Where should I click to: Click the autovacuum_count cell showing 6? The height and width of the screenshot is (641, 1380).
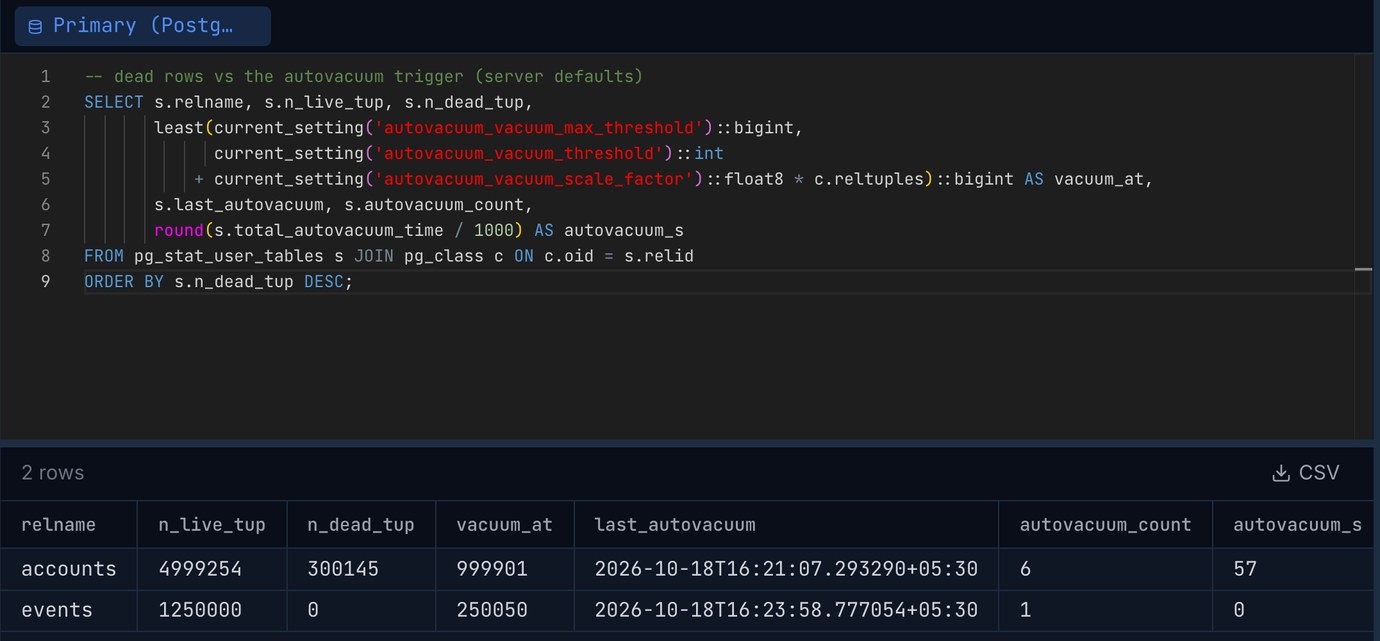(1105, 569)
